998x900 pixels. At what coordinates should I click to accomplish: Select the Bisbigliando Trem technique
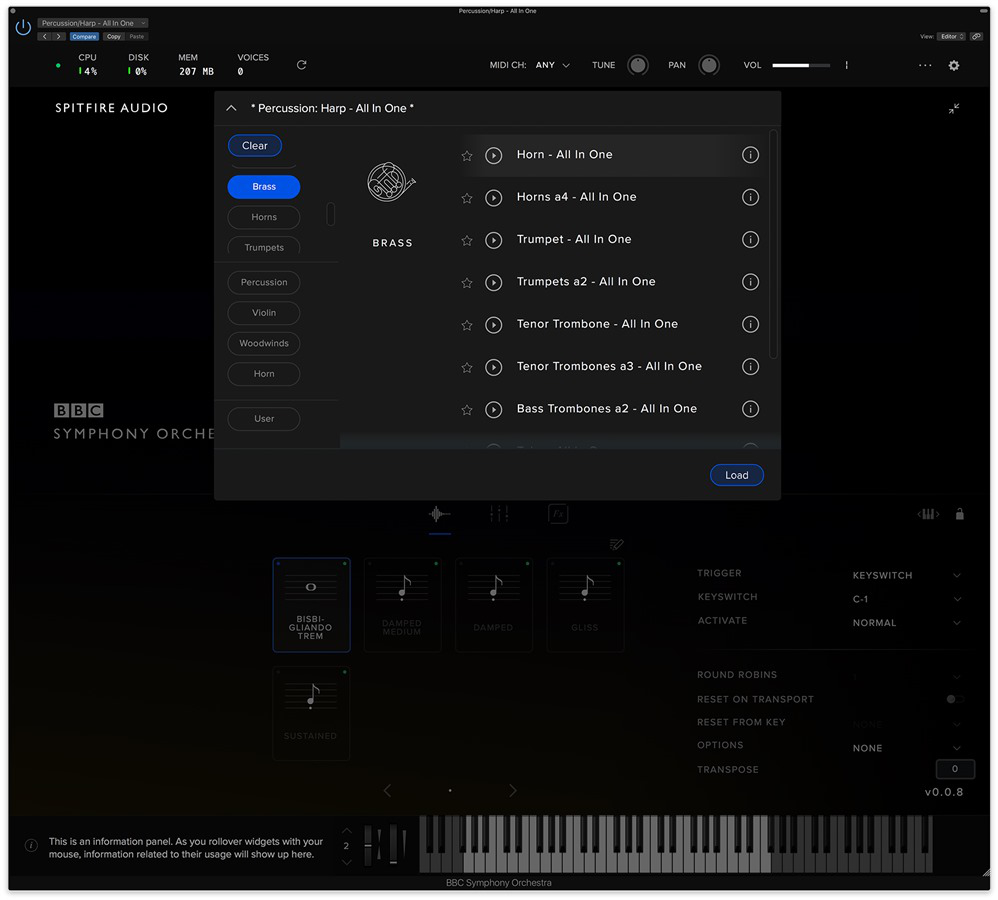pyautogui.click(x=311, y=605)
